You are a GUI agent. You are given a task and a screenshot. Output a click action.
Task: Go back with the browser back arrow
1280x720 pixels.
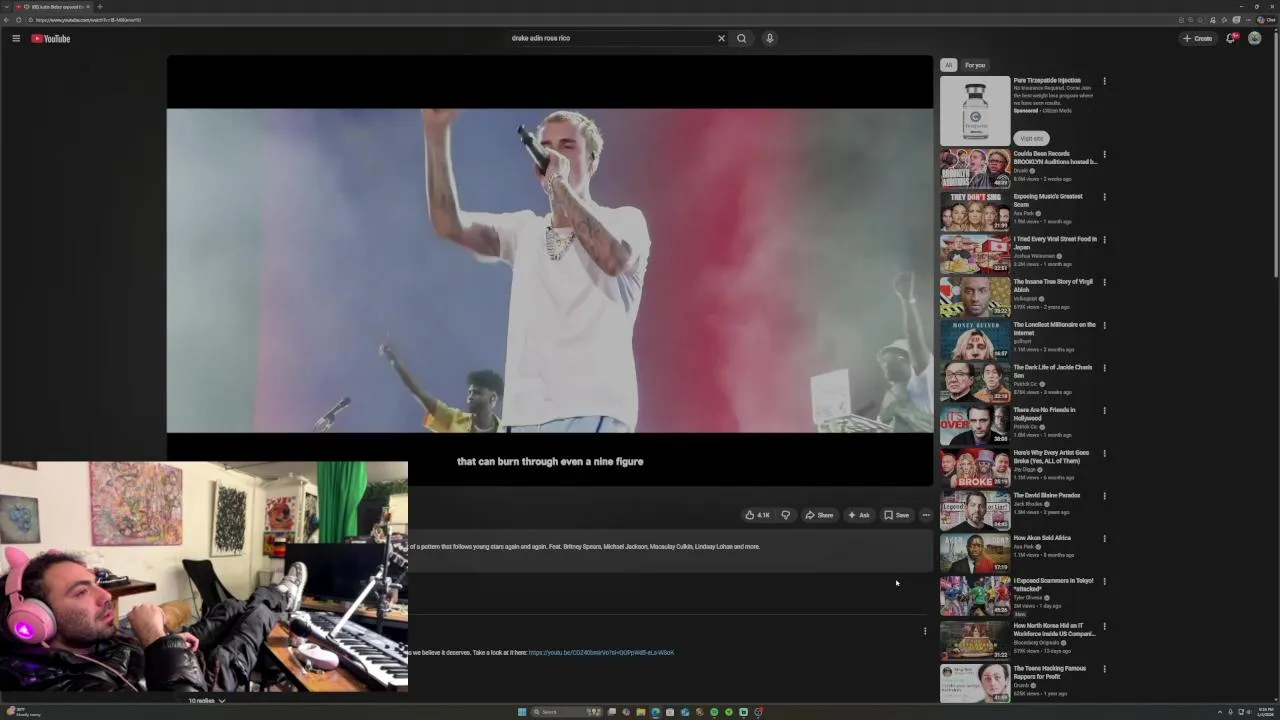point(6,20)
